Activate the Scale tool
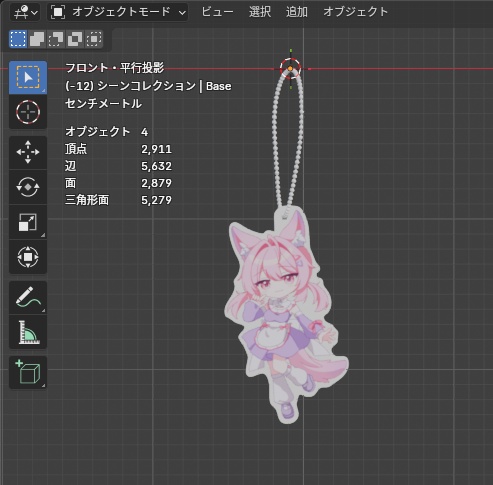 [x=28, y=222]
